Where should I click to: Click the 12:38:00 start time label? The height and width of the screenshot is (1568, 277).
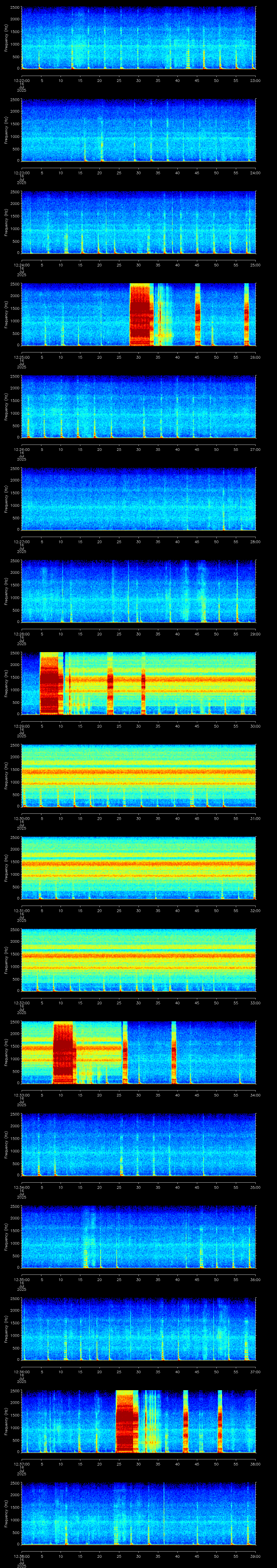[x=21, y=1556]
